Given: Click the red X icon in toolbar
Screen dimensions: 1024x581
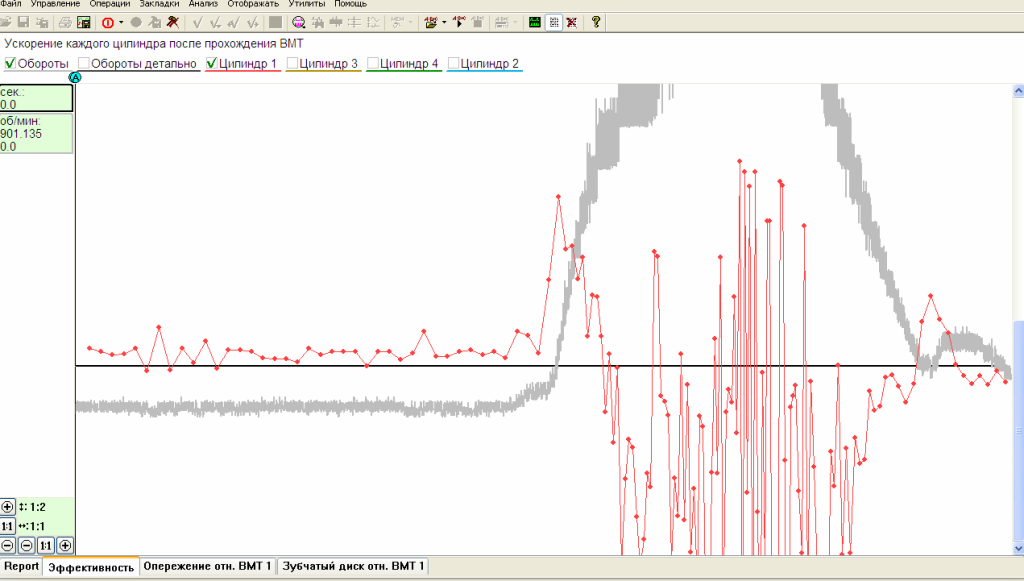Looking at the screenshot, I should coord(571,22).
